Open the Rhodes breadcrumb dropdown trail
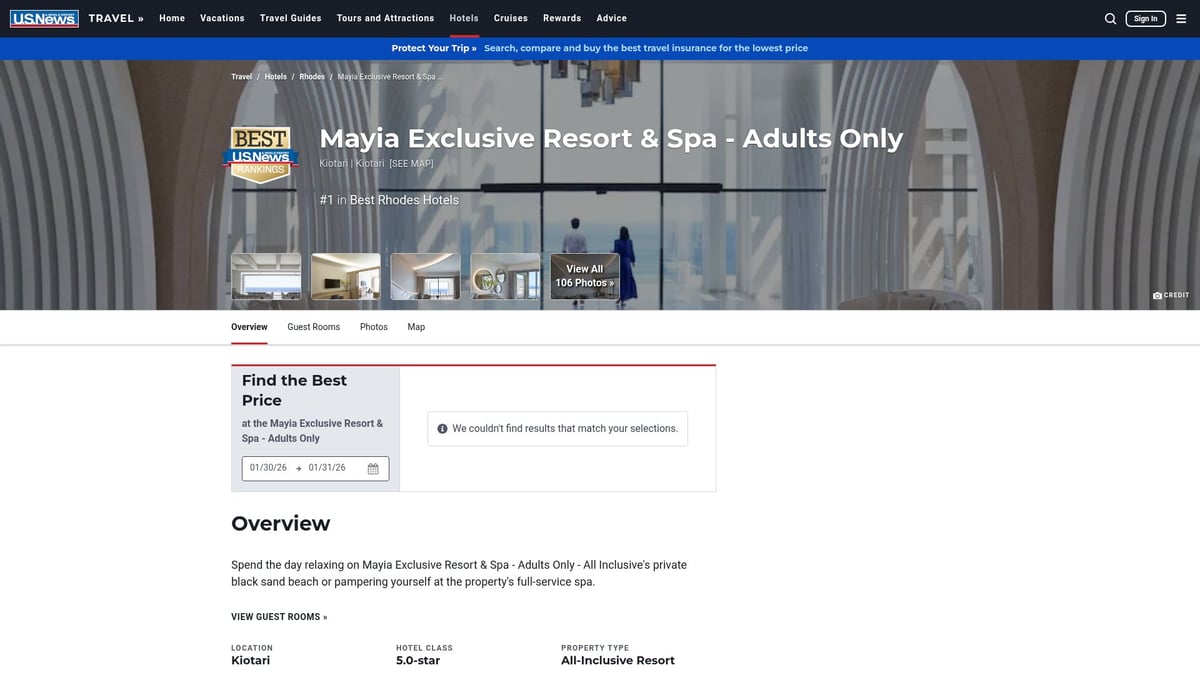Screen dimensions: 1200x675 pos(311,76)
